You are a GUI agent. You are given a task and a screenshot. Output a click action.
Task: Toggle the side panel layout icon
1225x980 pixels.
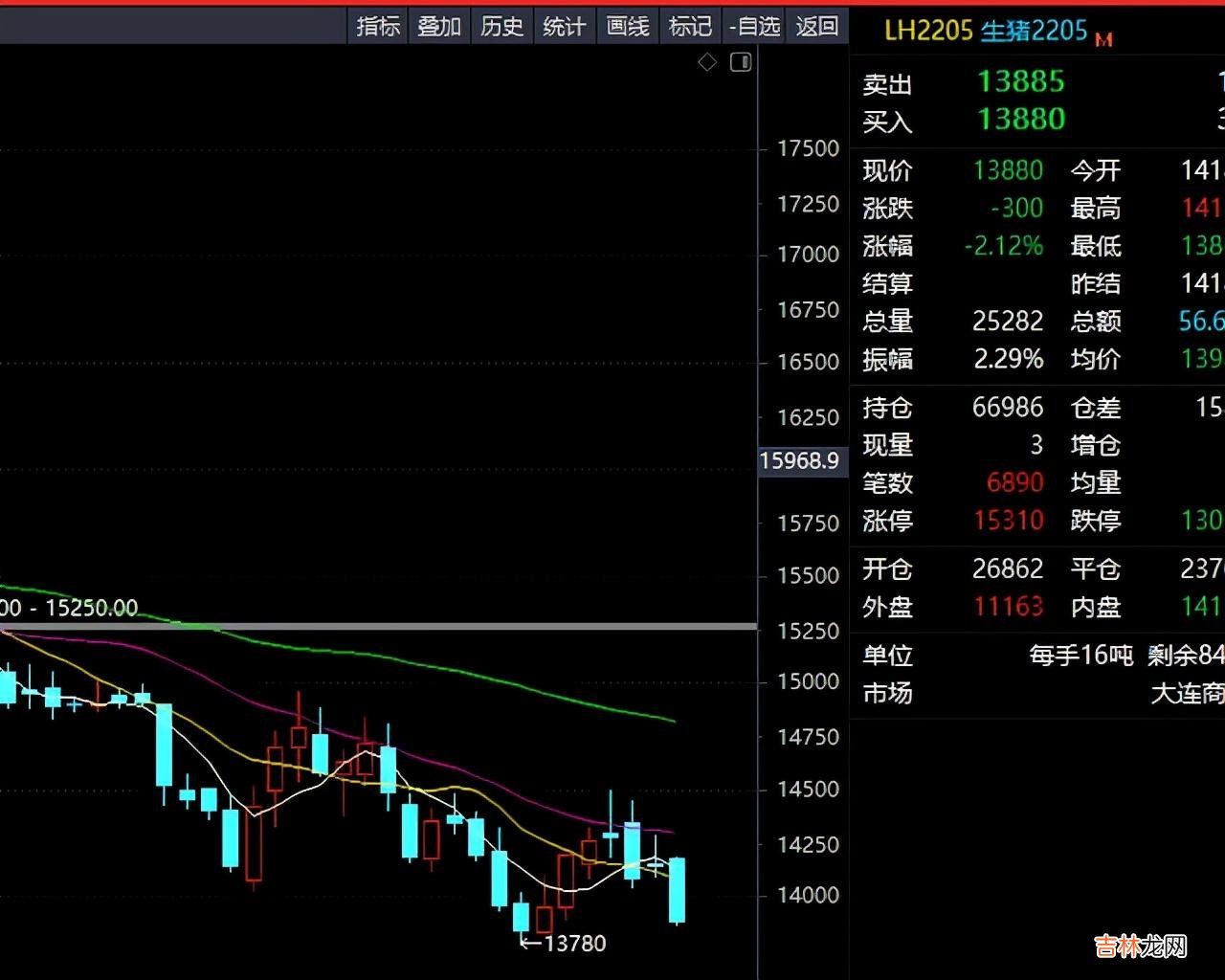click(x=741, y=62)
